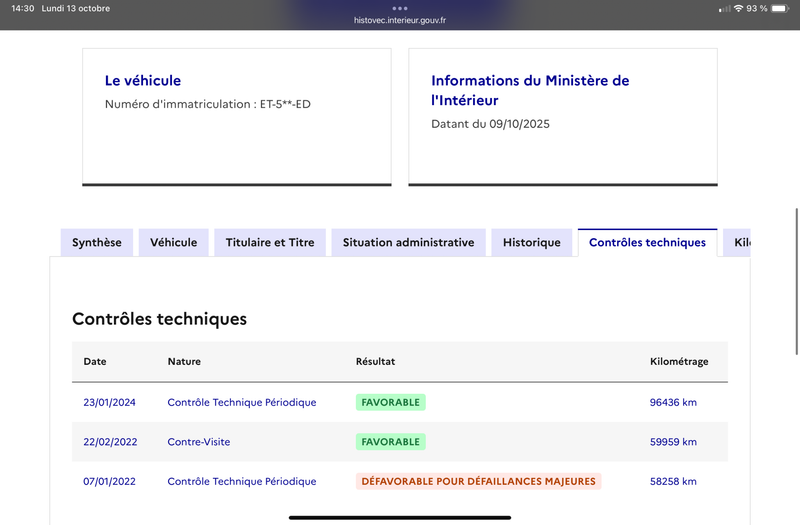The height and width of the screenshot is (525, 800).
Task: Click the Contre-Visite entry
Action: [x=199, y=441]
